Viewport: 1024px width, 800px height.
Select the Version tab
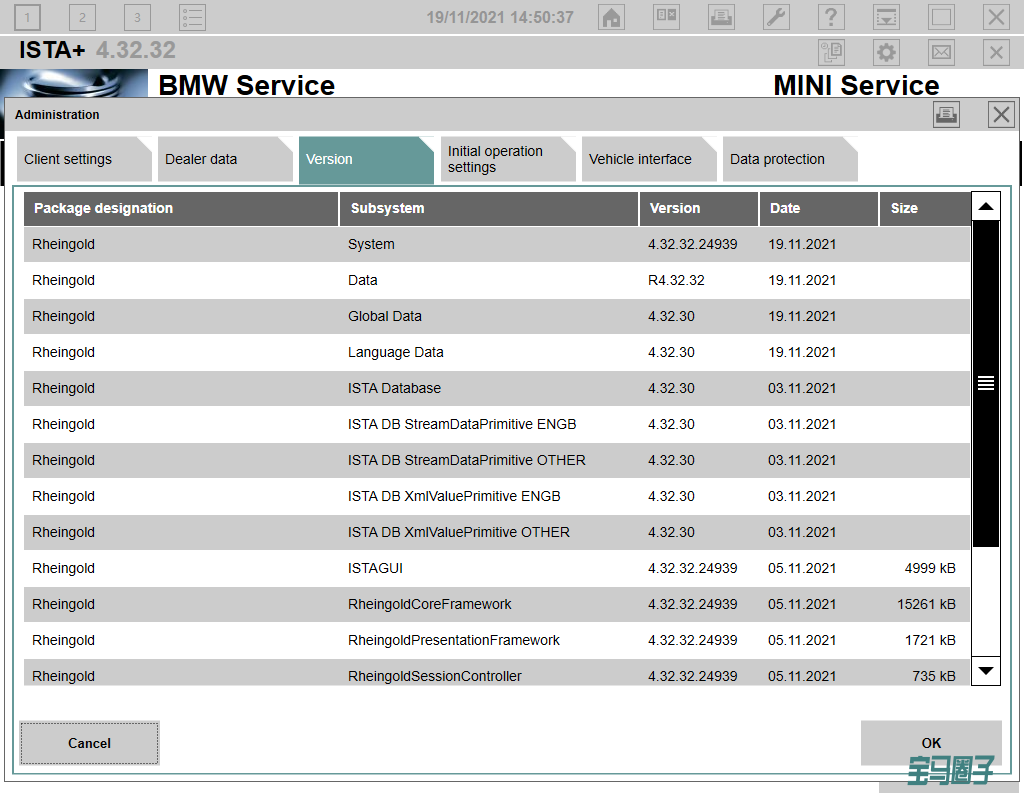coord(366,160)
